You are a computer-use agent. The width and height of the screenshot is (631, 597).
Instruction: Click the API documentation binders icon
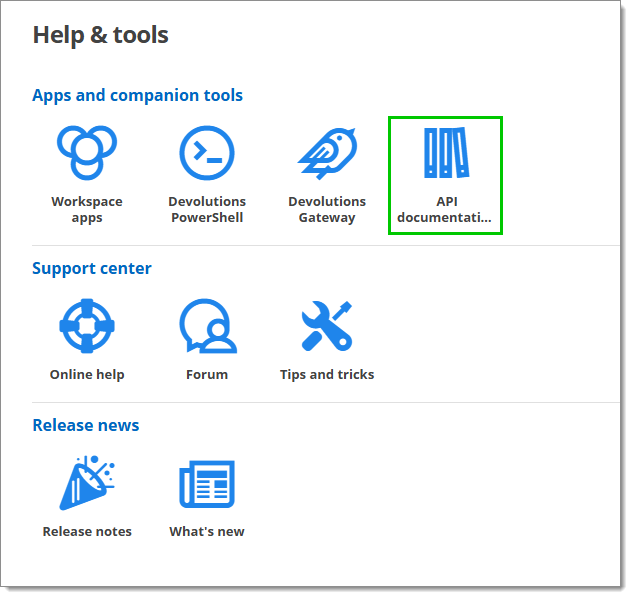click(445, 153)
